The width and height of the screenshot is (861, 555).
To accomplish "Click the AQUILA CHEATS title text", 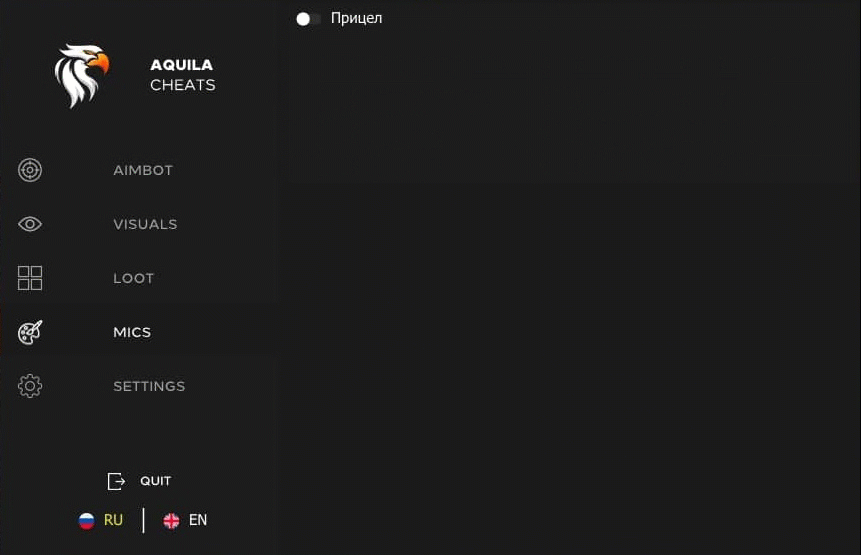I will [182, 75].
